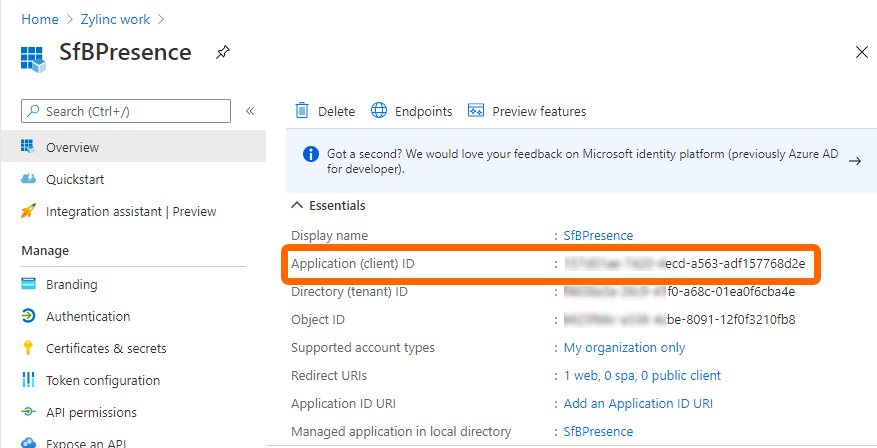Close the SfBPresence blade

click(862, 53)
